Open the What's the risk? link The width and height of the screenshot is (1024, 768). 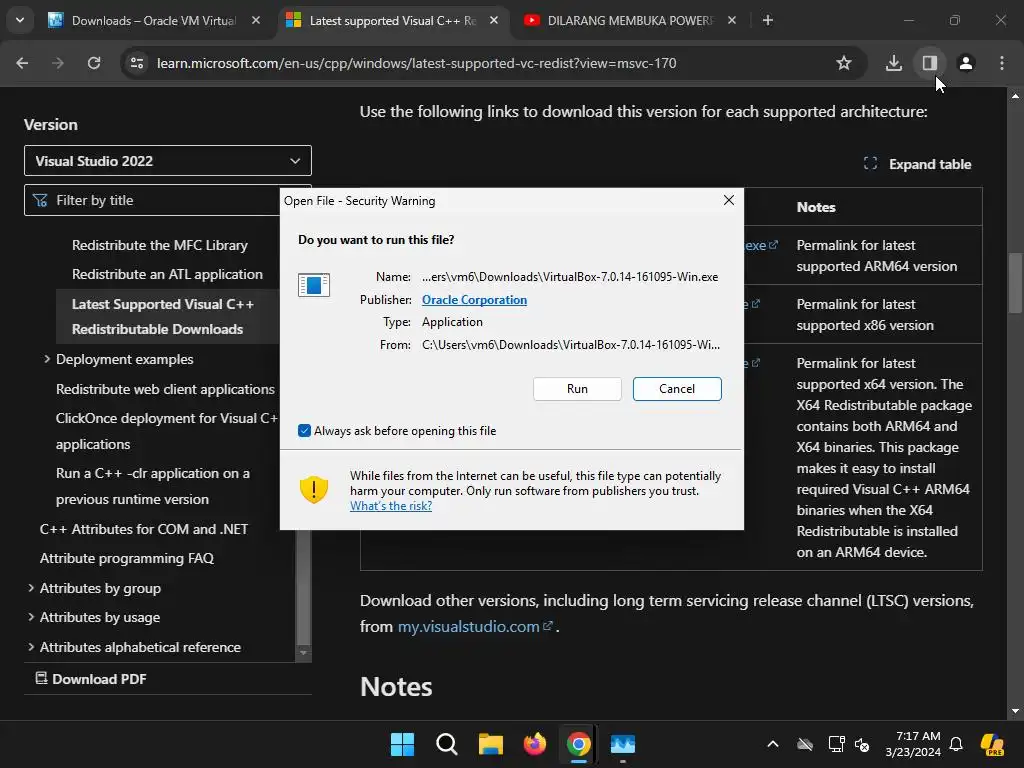tap(391, 505)
